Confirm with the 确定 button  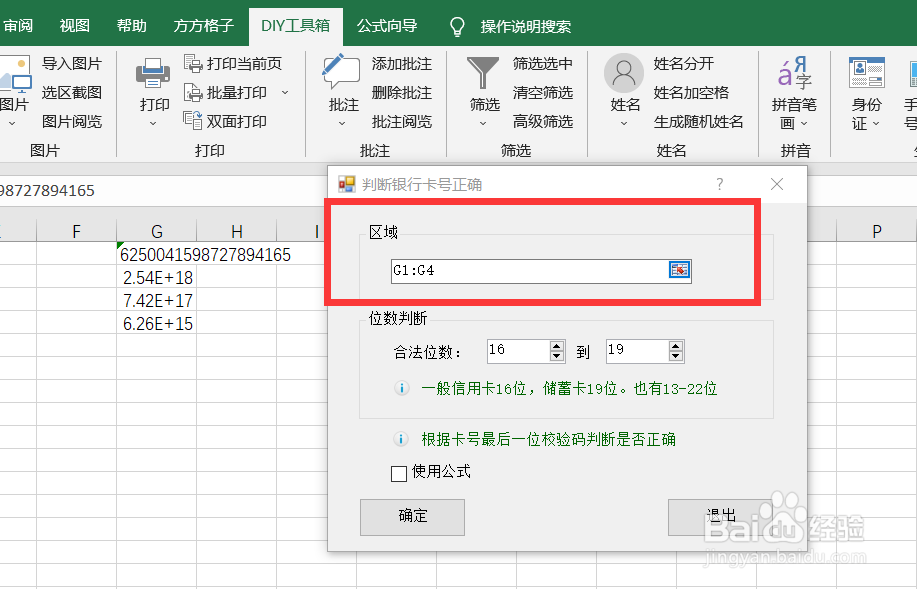(411, 517)
